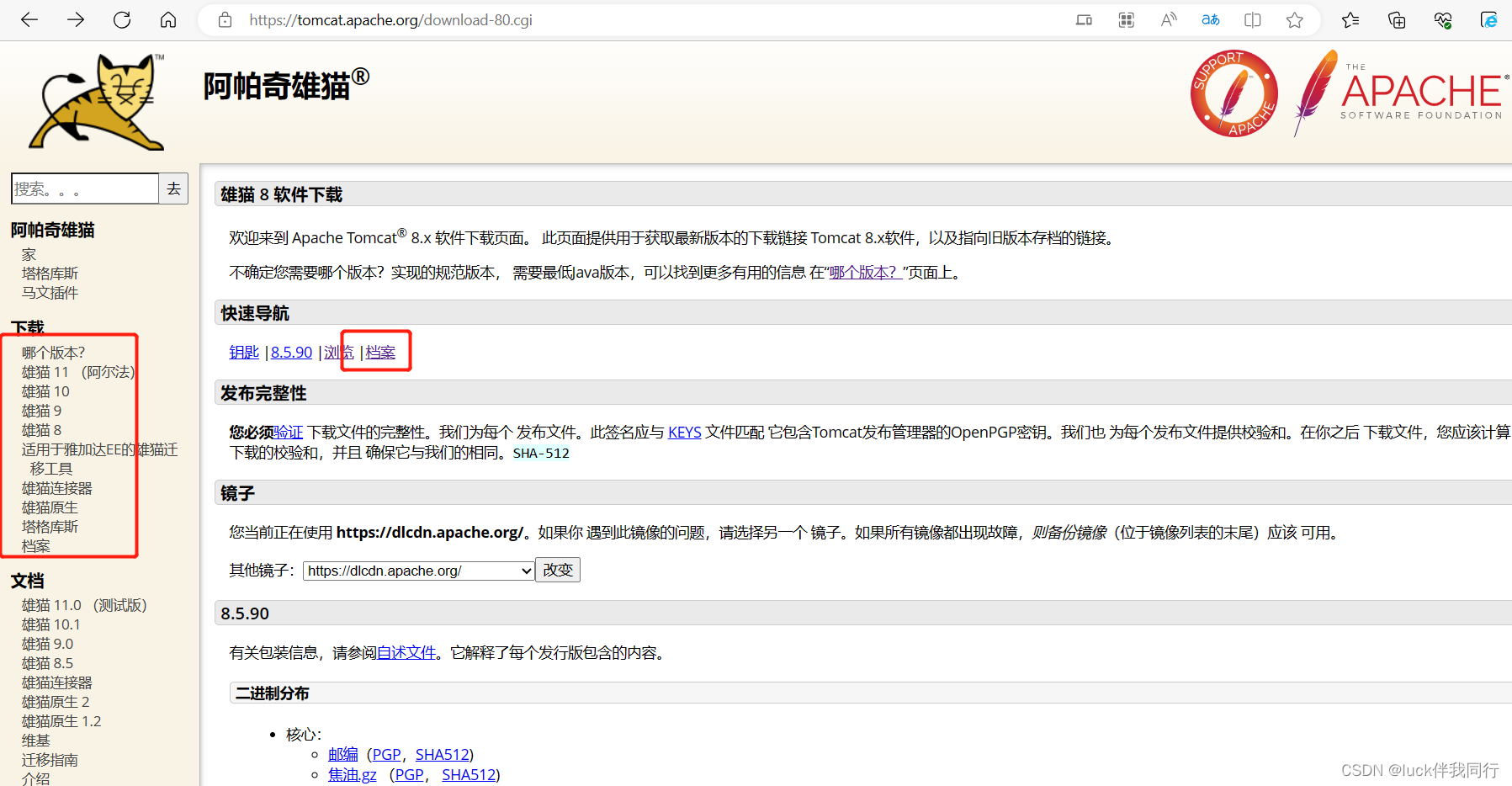Open Browser essentials health panel
This screenshot has width=1512, height=786.
(x=1442, y=19)
